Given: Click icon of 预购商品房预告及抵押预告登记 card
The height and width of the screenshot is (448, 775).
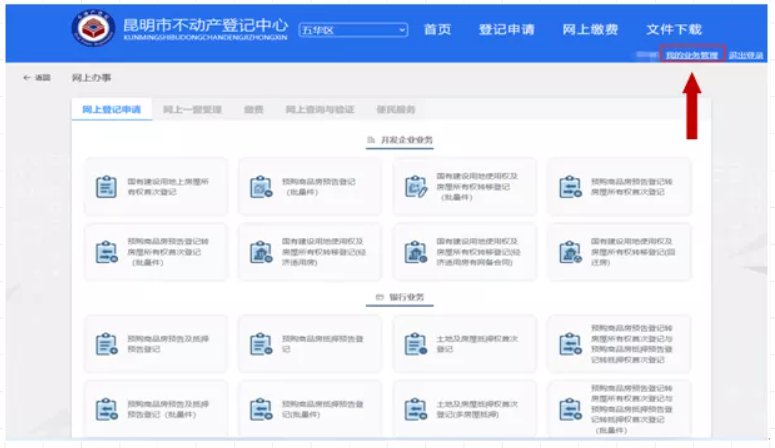Looking at the screenshot, I should pyautogui.click(x=106, y=344).
